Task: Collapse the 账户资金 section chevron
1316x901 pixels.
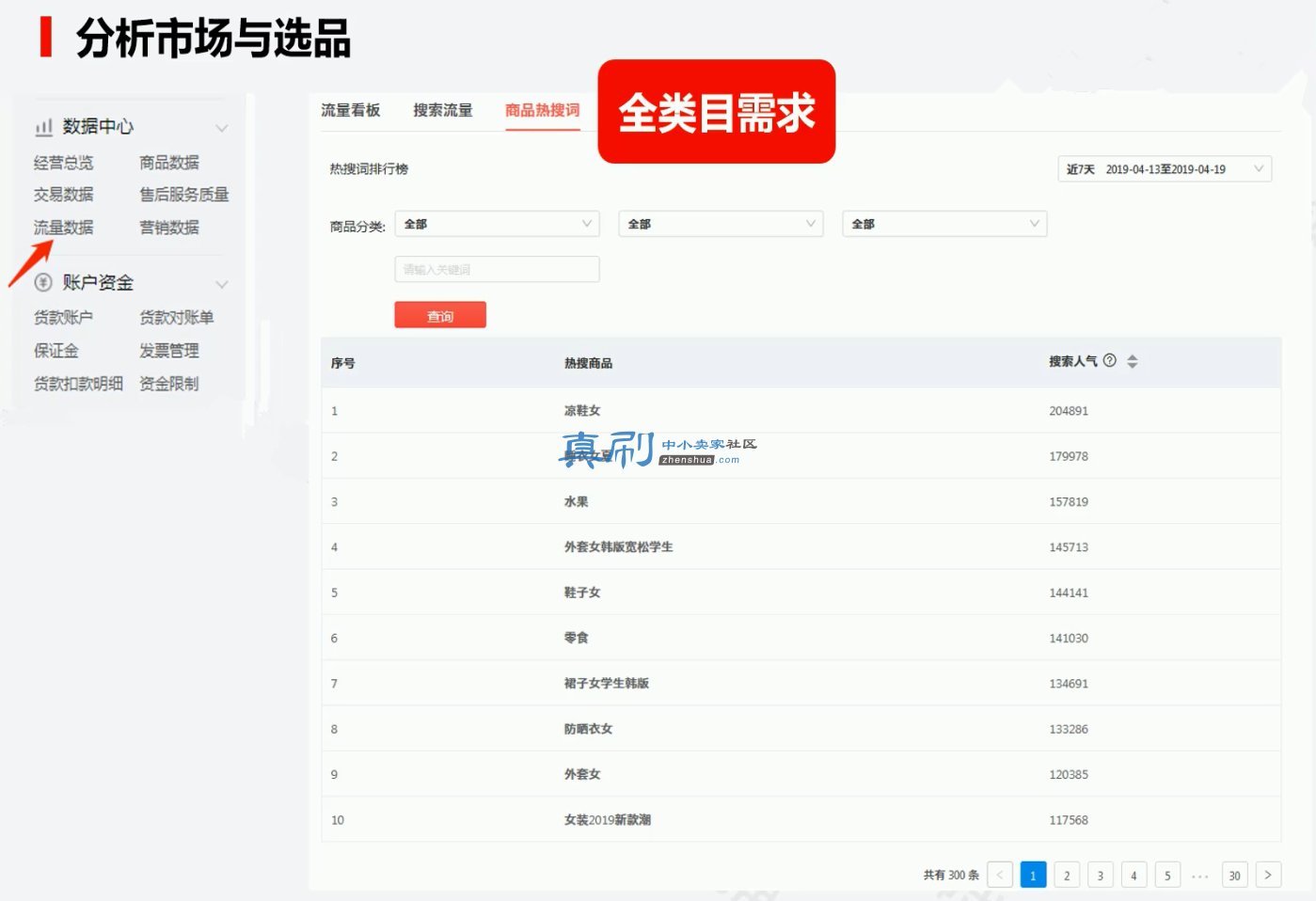Action: tap(222, 284)
